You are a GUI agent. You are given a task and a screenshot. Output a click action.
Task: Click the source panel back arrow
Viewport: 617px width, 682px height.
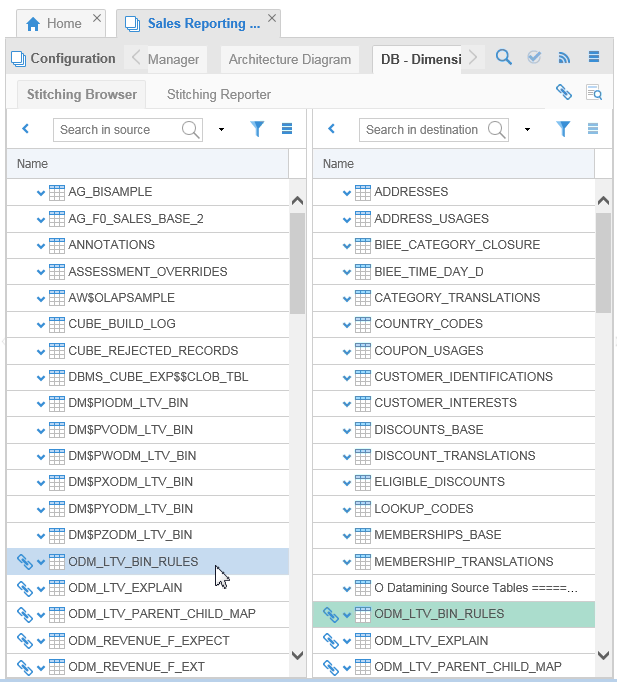(26, 129)
